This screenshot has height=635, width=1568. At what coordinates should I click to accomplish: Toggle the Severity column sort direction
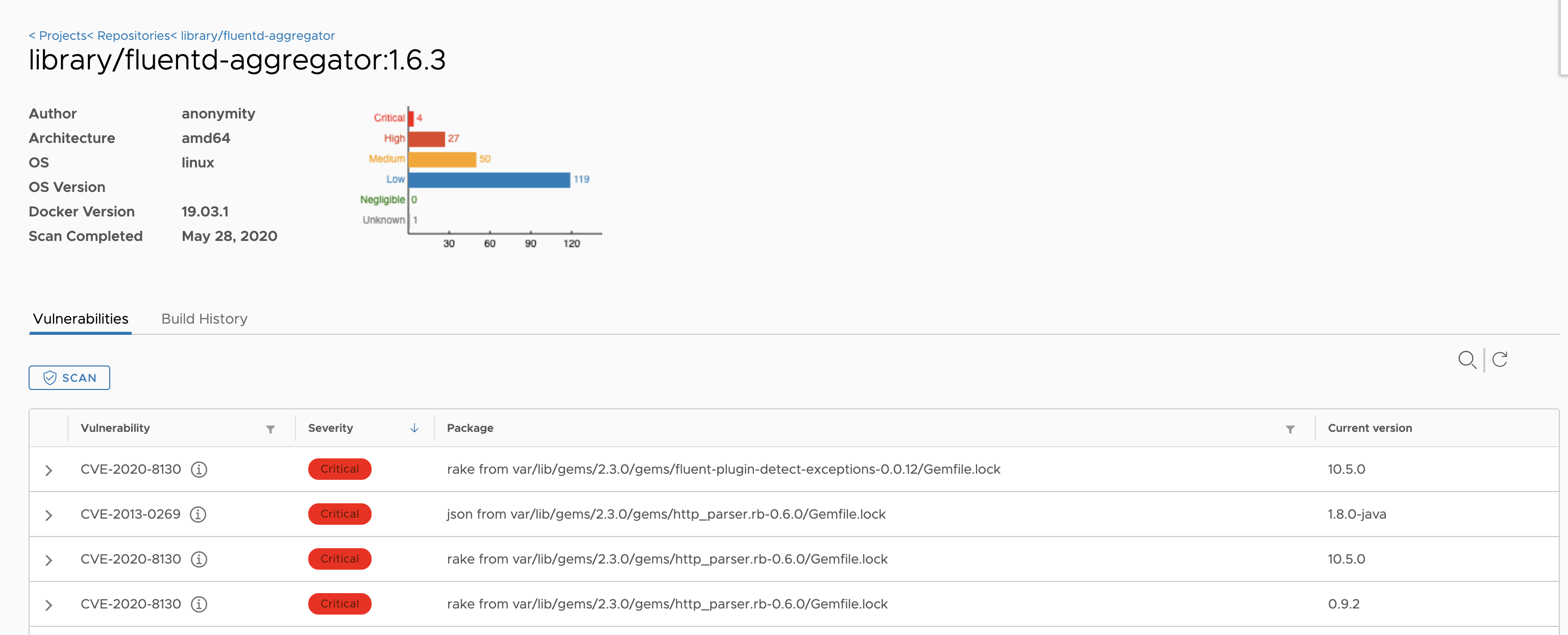point(414,428)
